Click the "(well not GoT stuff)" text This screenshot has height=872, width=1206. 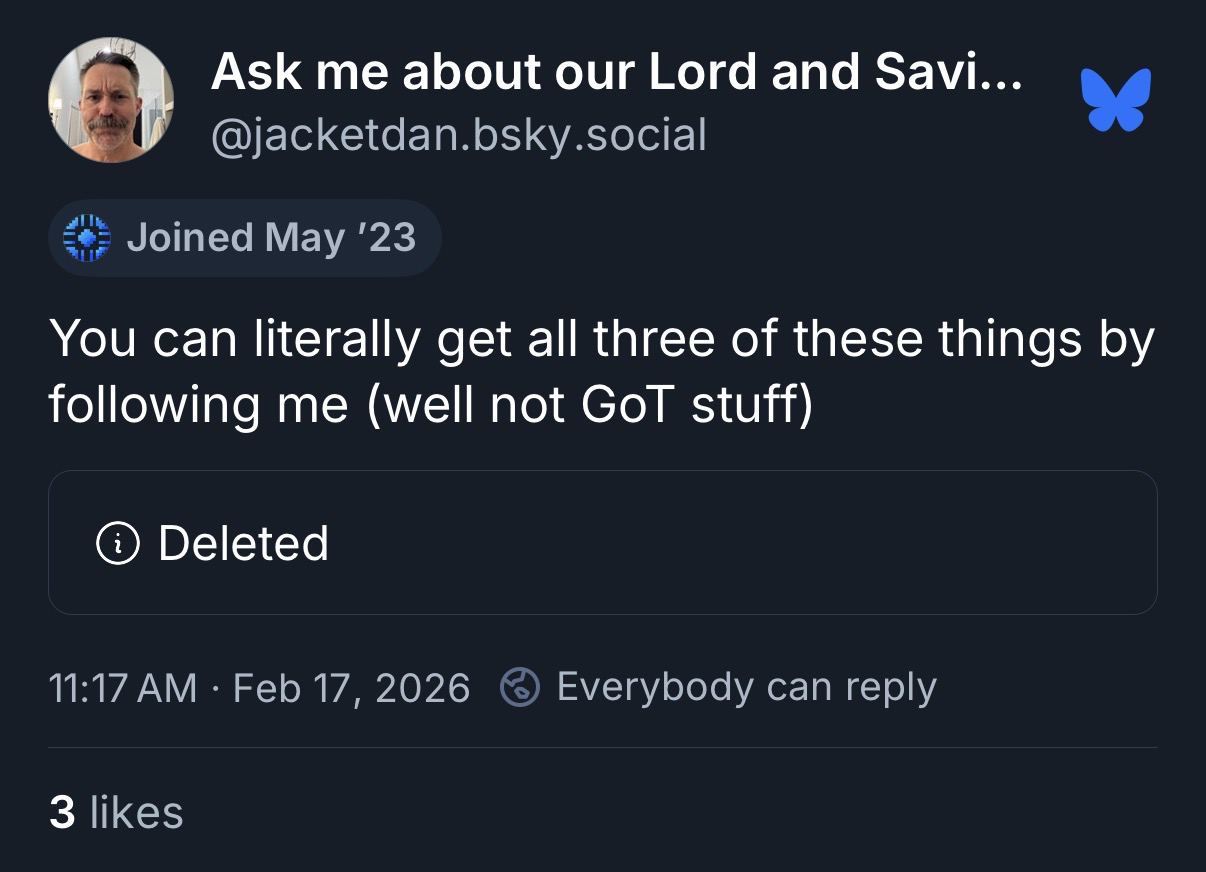pos(590,403)
